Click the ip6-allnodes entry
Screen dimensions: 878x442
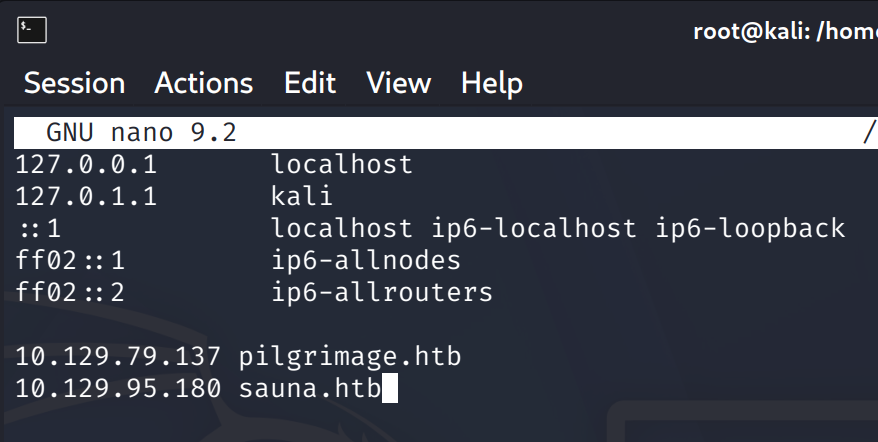[x=366, y=261]
